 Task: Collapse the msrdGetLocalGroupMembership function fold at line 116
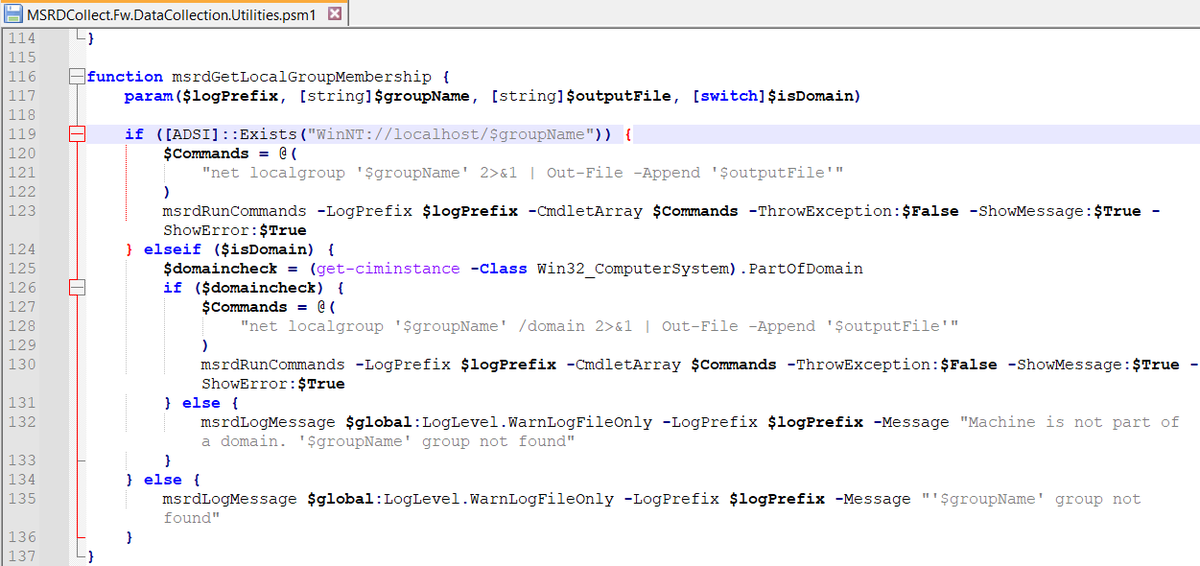(x=75, y=77)
